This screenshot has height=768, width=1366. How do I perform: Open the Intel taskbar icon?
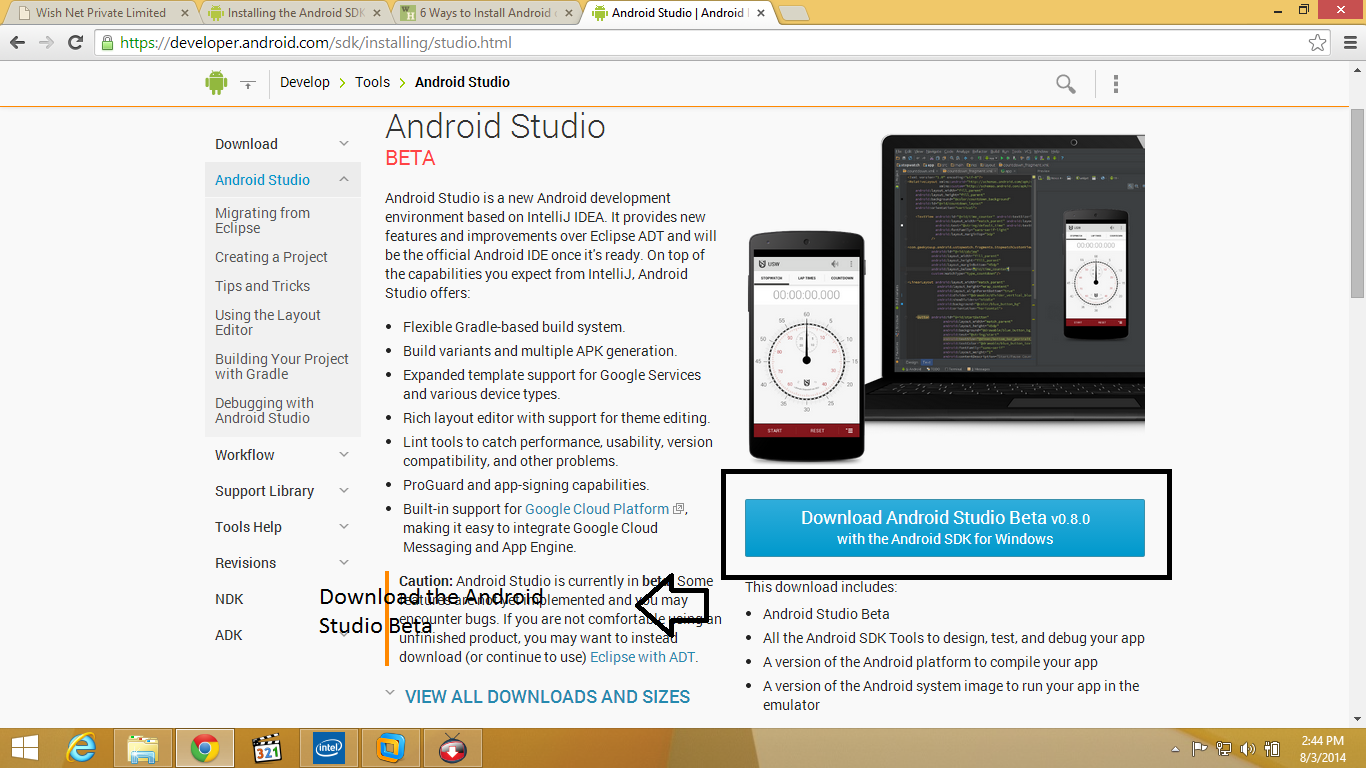coord(329,748)
